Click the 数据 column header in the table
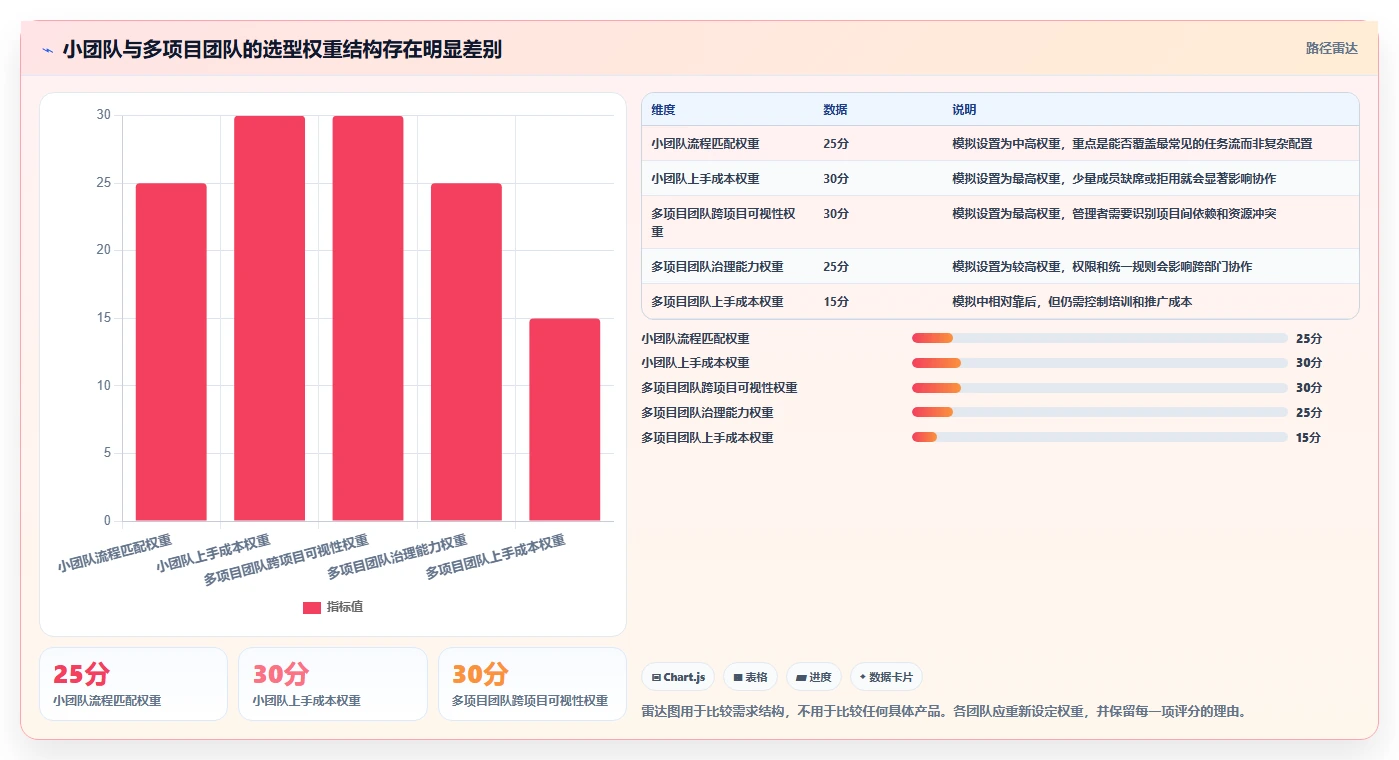 coord(835,110)
